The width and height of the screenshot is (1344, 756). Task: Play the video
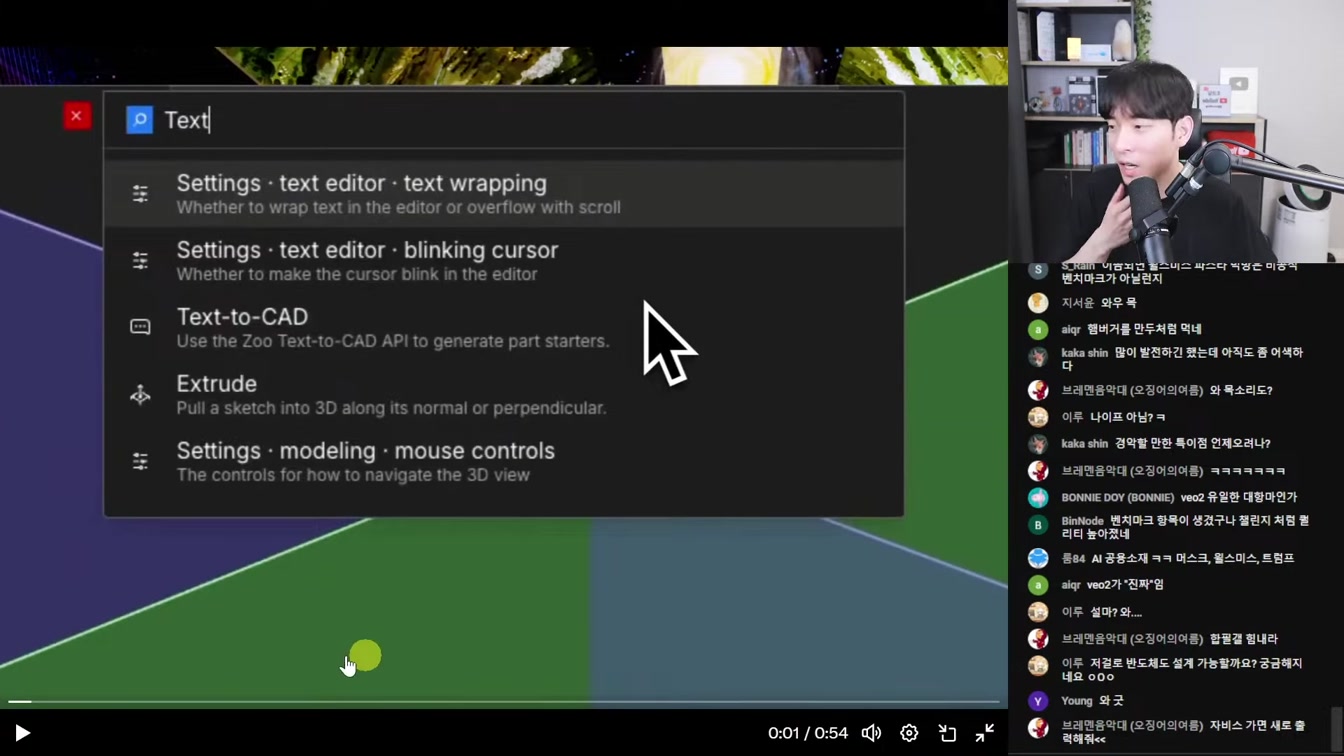[22, 733]
